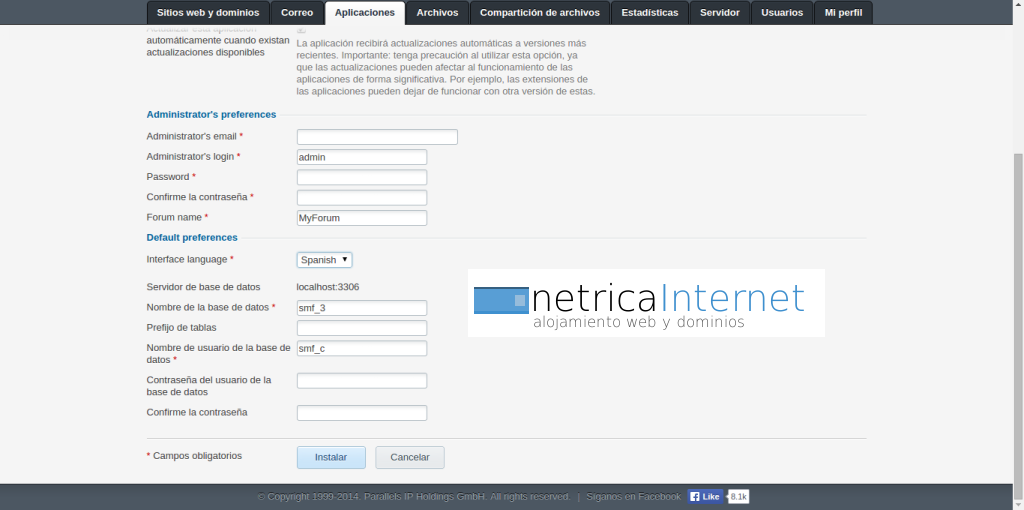Click the Forum name field containing MyForum
The width and height of the screenshot is (1024, 510).
tap(362, 218)
